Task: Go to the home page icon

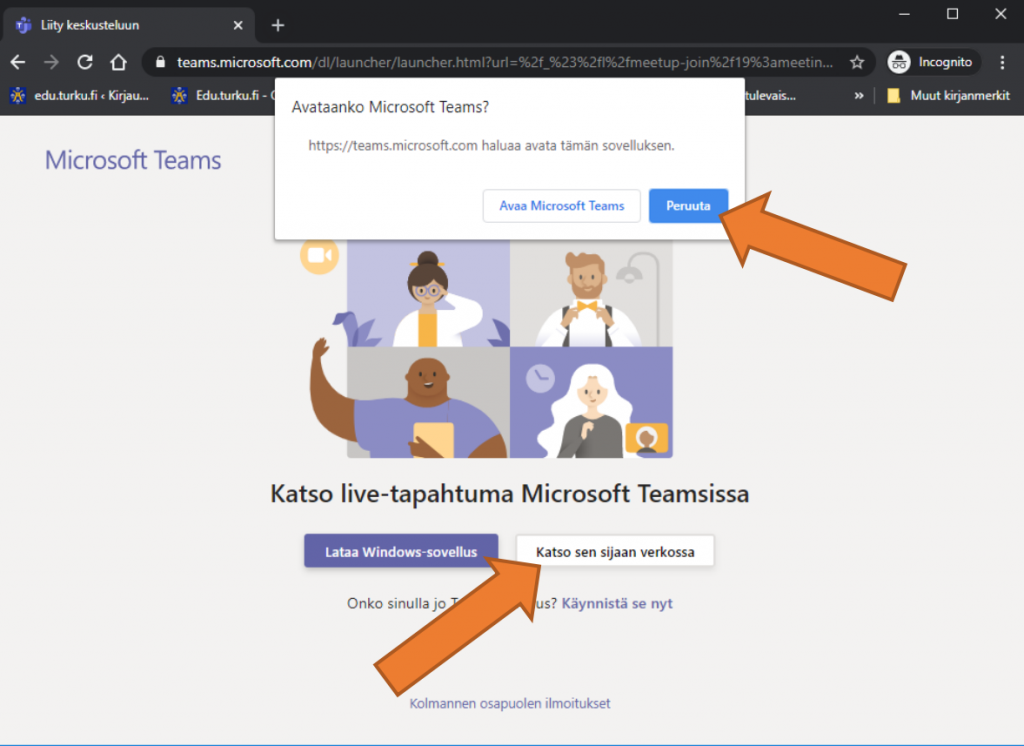Action: [x=118, y=62]
